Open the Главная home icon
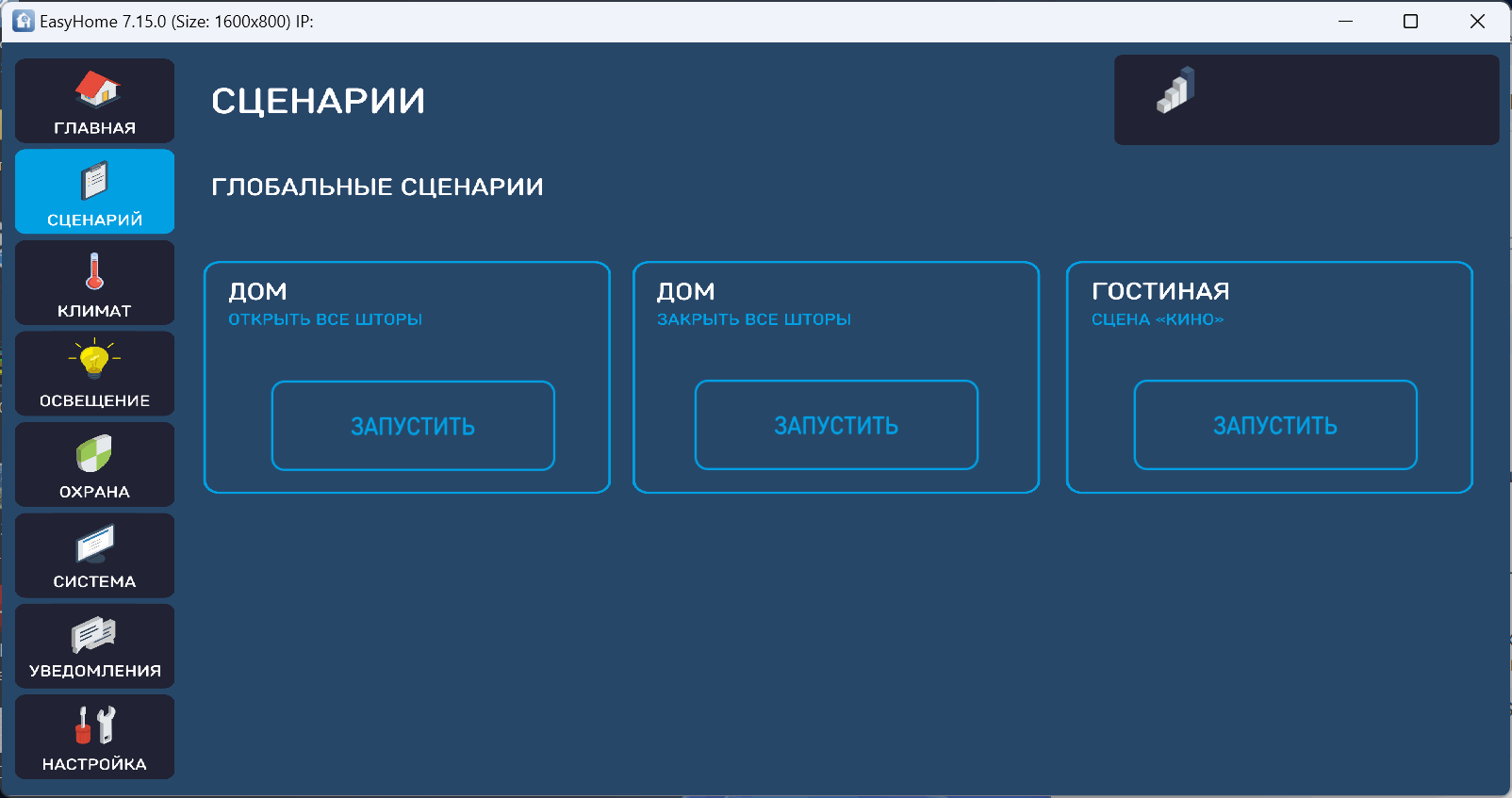The image size is (1512, 798). tap(96, 90)
